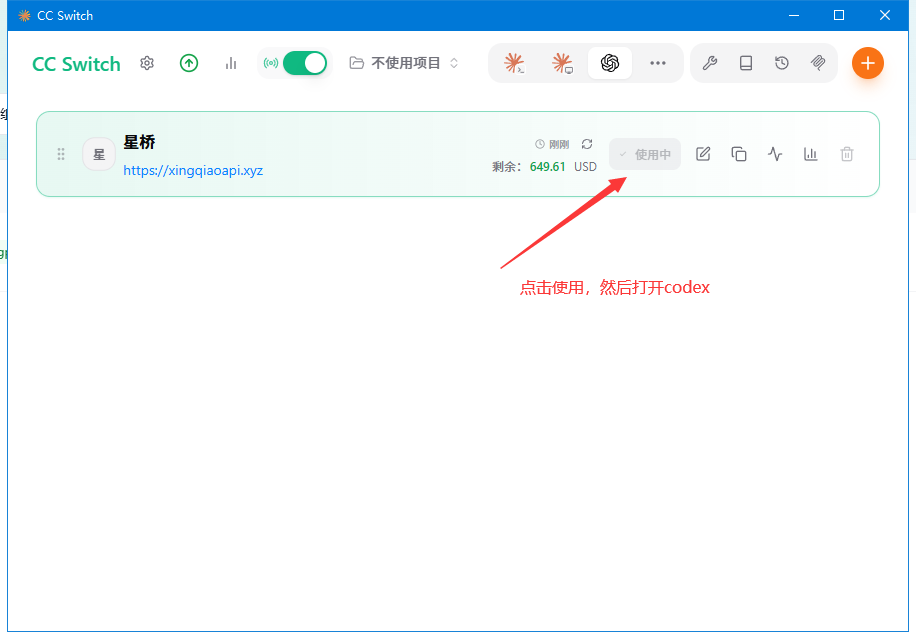
Task: Click the 使用中 status button
Action: click(x=645, y=154)
